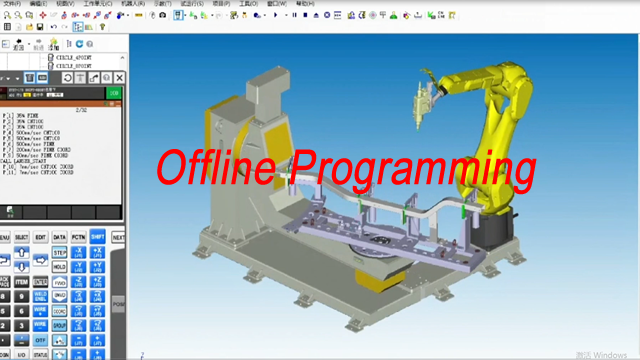Viewport: 640px width, 360px height.
Task: Open the back history dropdown arrow
Action: click(29, 44)
